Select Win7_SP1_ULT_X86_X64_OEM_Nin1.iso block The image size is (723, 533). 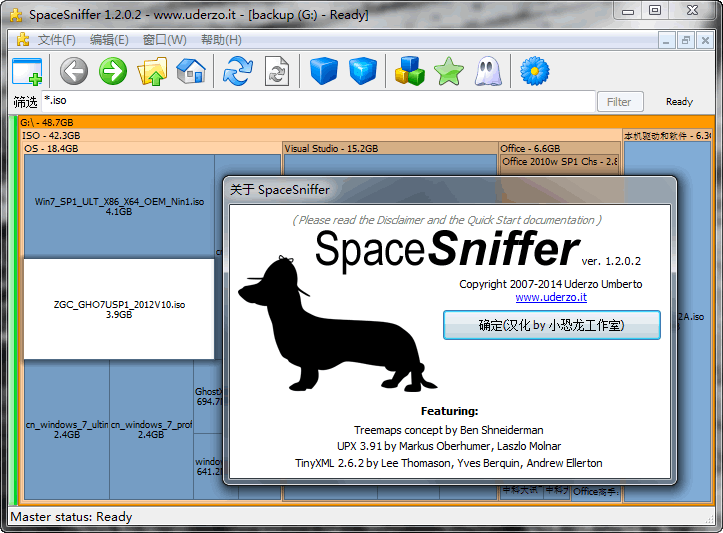click(119, 206)
